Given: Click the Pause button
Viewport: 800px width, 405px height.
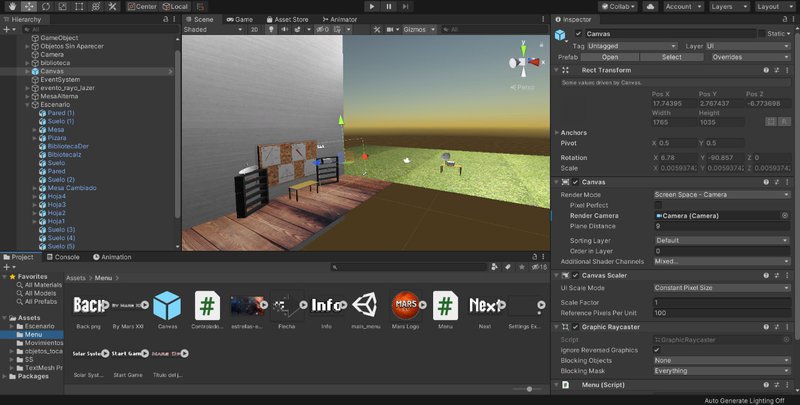Looking at the screenshot, I should (x=388, y=6).
